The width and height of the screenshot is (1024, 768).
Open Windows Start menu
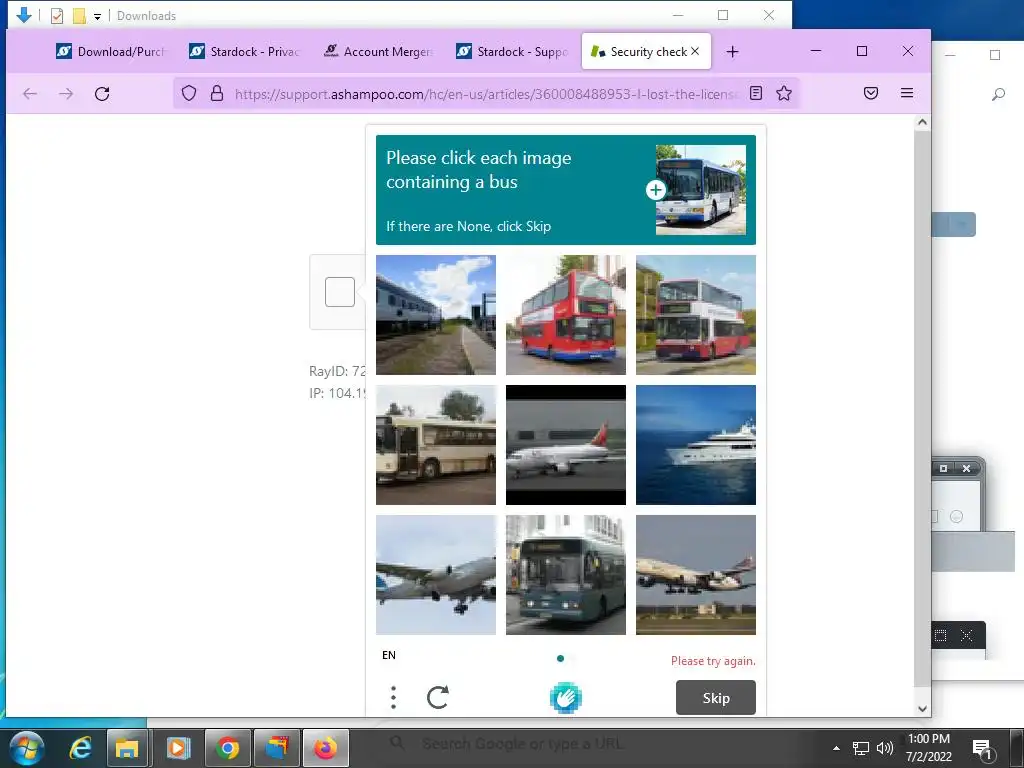[x=26, y=748]
